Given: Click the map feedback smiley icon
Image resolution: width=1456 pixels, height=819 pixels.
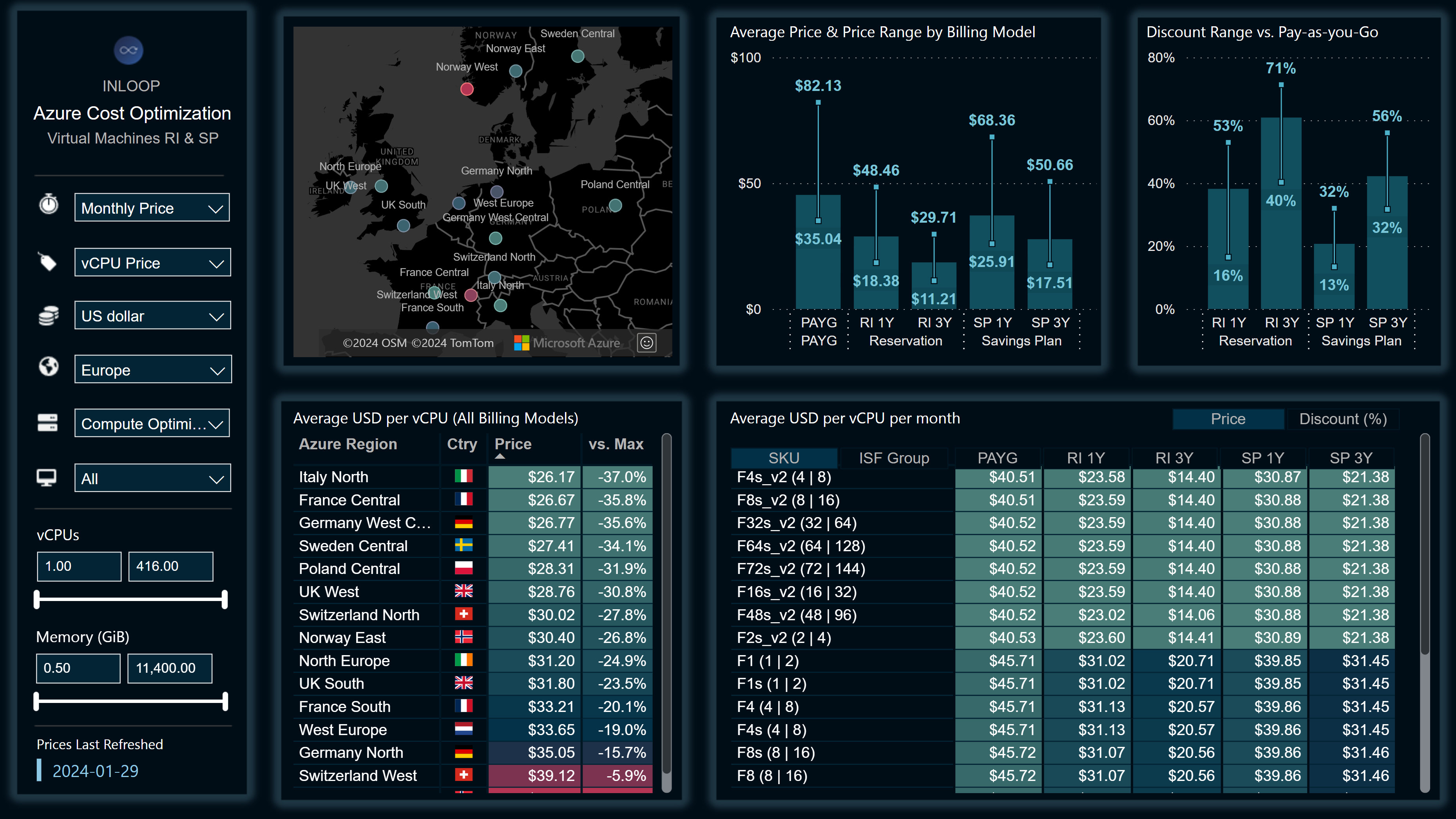Looking at the screenshot, I should coord(647,342).
